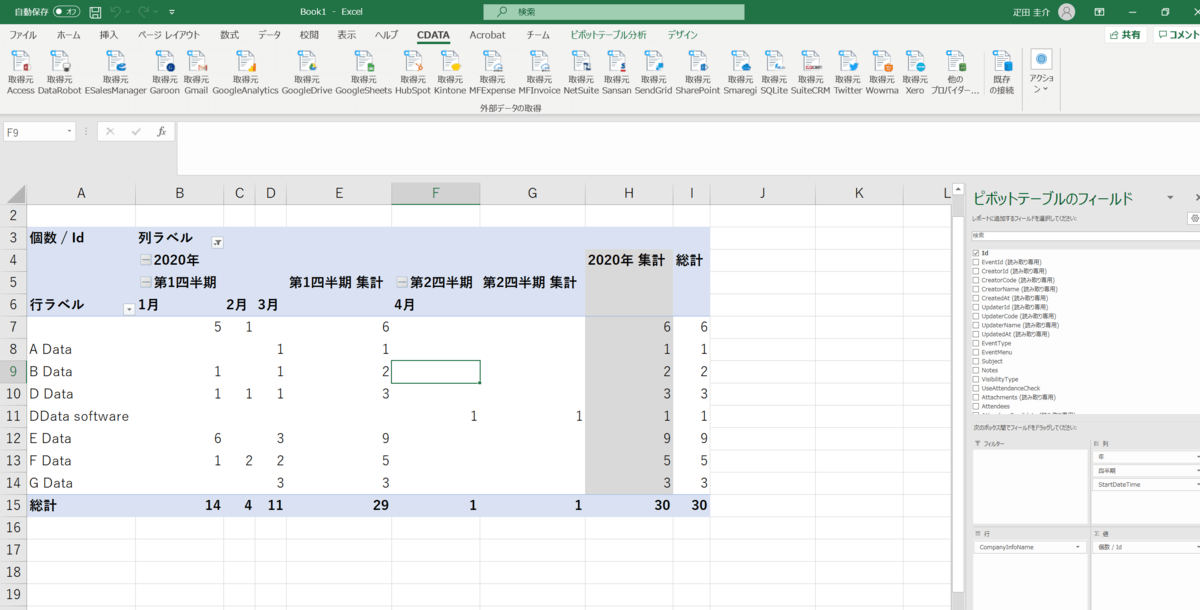
Task: Switch to the デザイン tab
Action: pos(682,35)
